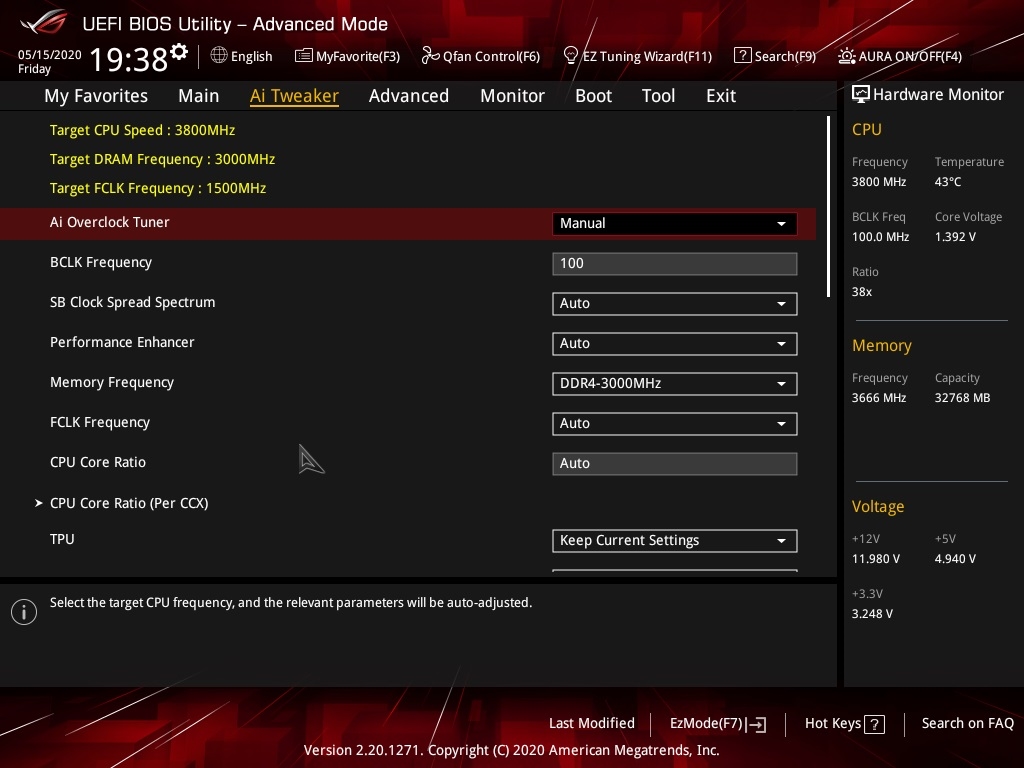1024x768 pixels.
Task: Click Target FCLK Frequency : 1500MHz text
Action: point(158,188)
